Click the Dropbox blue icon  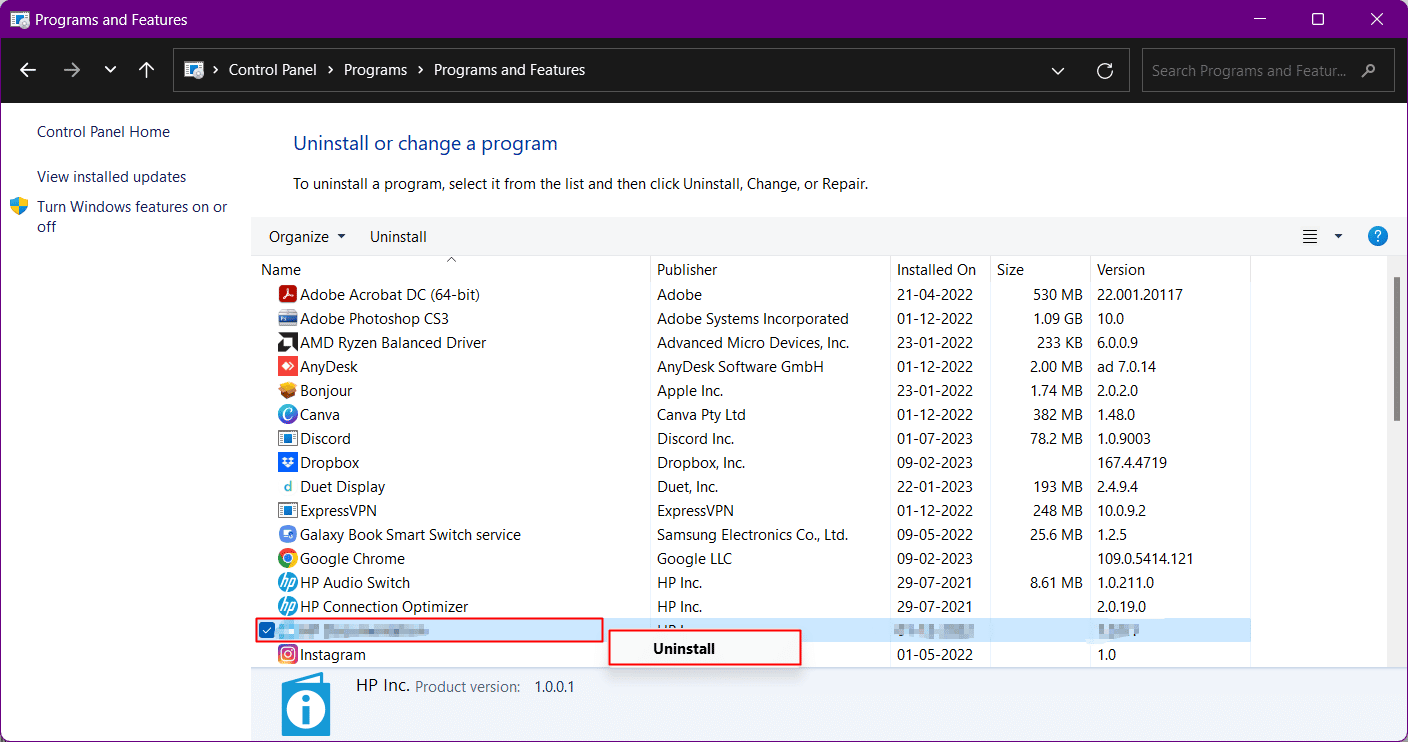click(x=288, y=463)
